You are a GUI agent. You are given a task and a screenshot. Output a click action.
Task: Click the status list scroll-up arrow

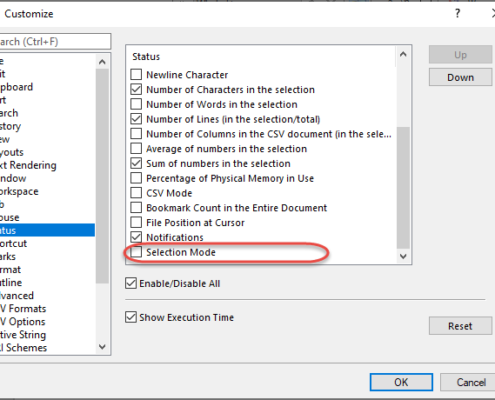click(x=403, y=54)
